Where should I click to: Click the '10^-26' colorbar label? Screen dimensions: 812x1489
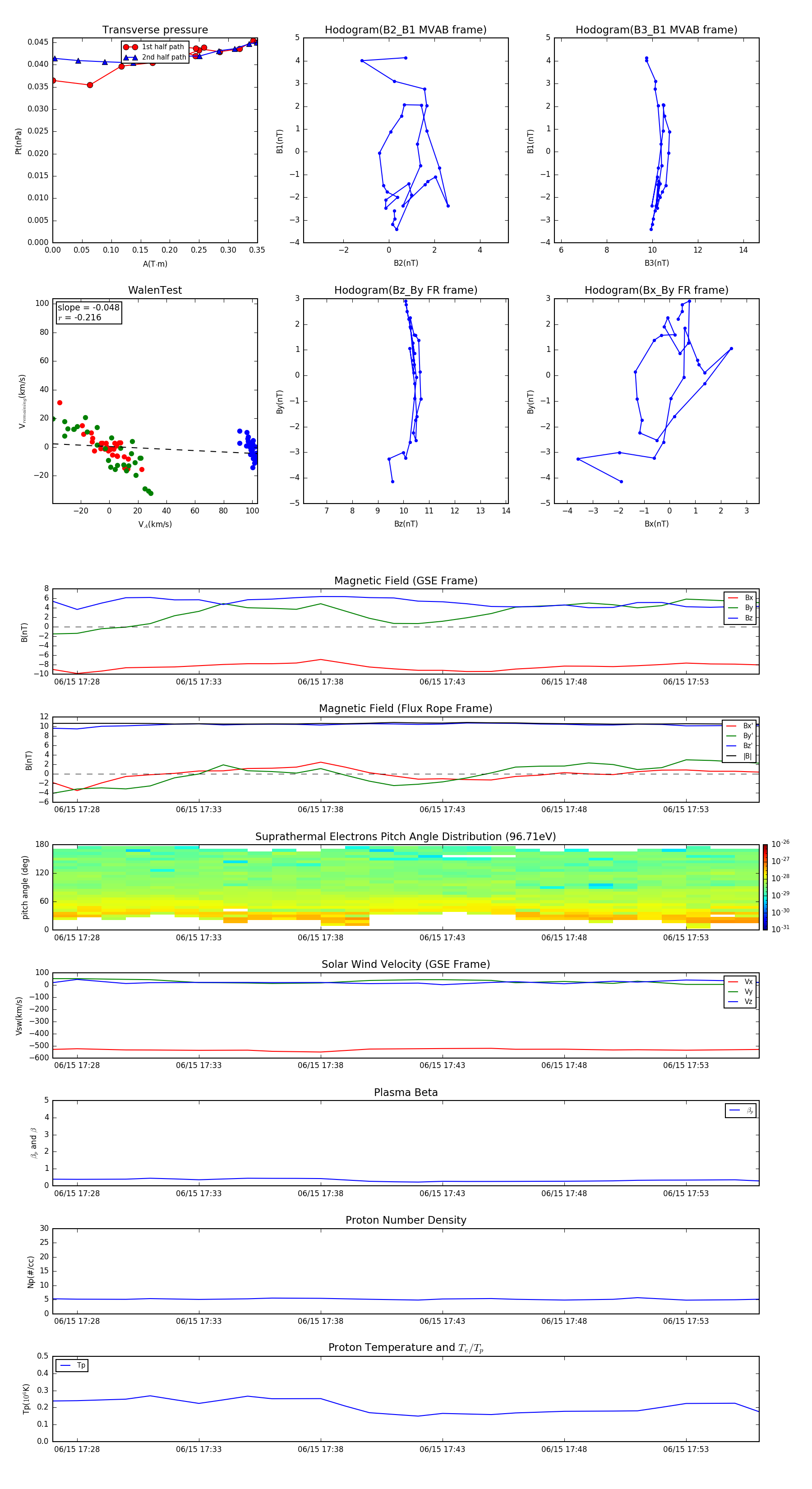click(780, 844)
